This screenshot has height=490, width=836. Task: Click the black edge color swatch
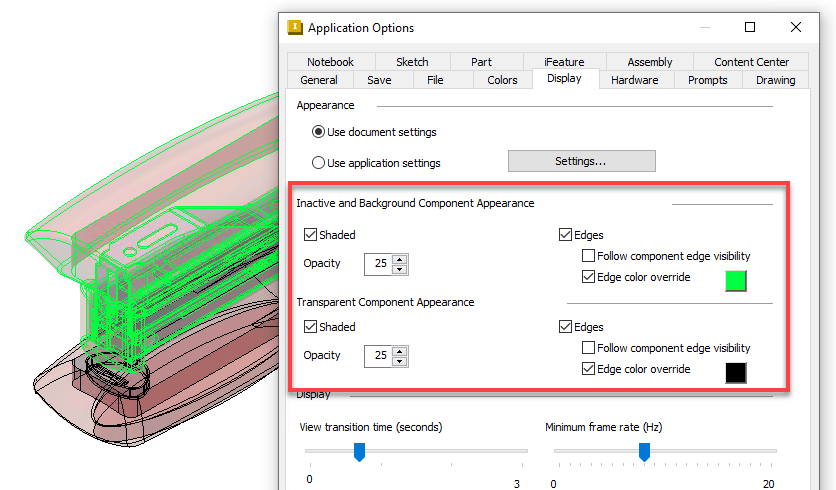click(x=736, y=373)
